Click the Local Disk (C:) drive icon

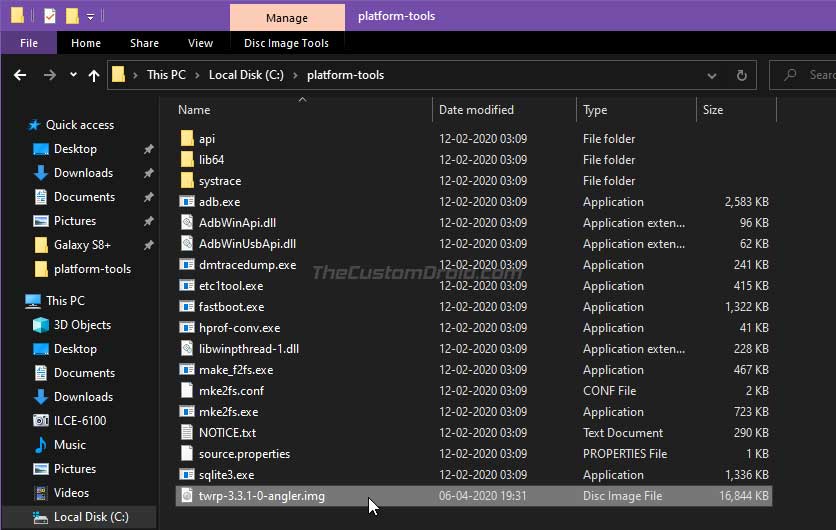(x=41, y=517)
